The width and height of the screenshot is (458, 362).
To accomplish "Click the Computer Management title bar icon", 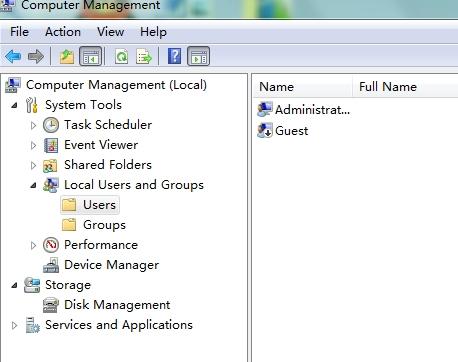I will click(x=7, y=5).
